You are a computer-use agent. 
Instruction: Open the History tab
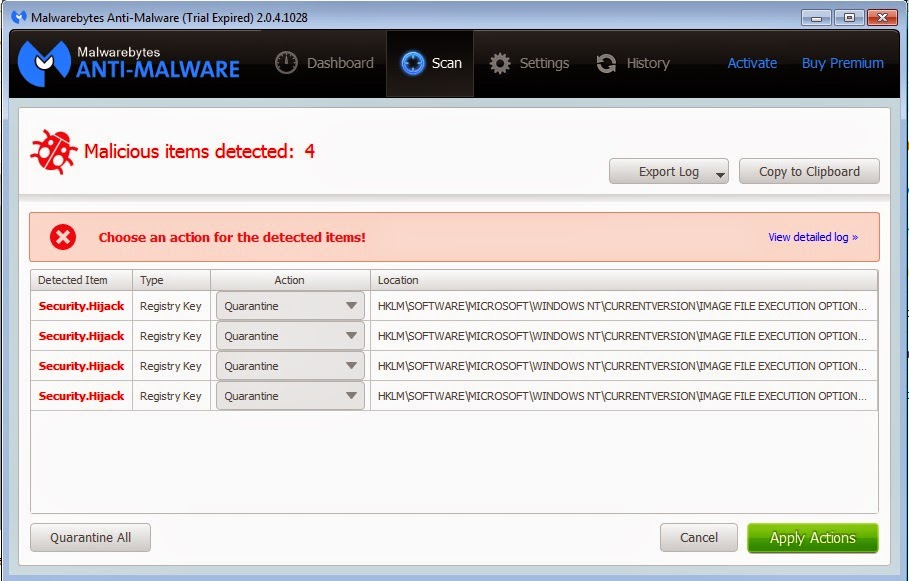coord(633,63)
